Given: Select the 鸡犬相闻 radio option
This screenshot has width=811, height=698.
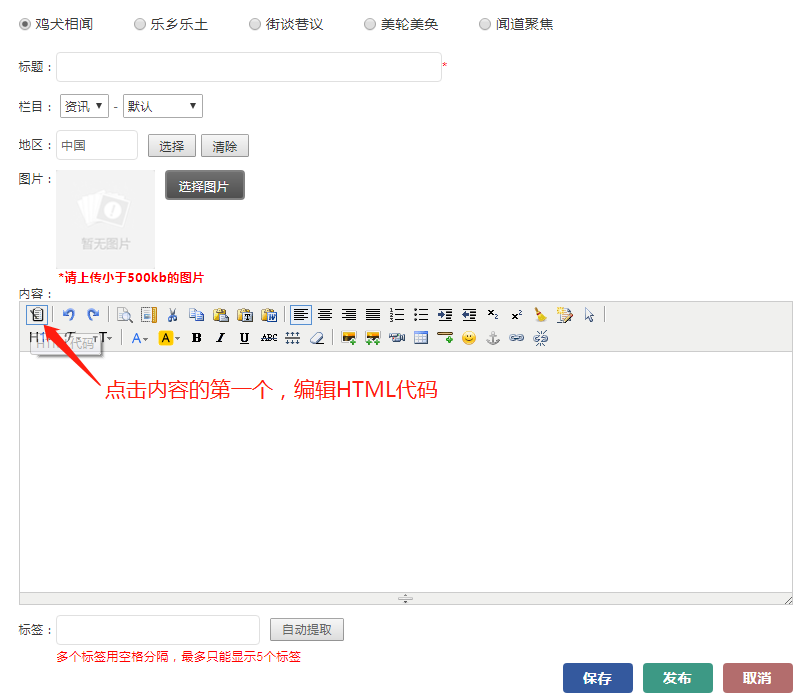Looking at the screenshot, I should coord(25,24).
